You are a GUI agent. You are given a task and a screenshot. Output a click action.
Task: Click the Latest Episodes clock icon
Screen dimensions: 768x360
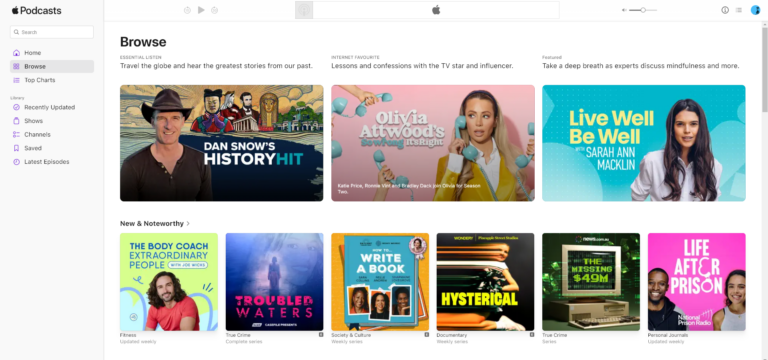pos(16,162)
